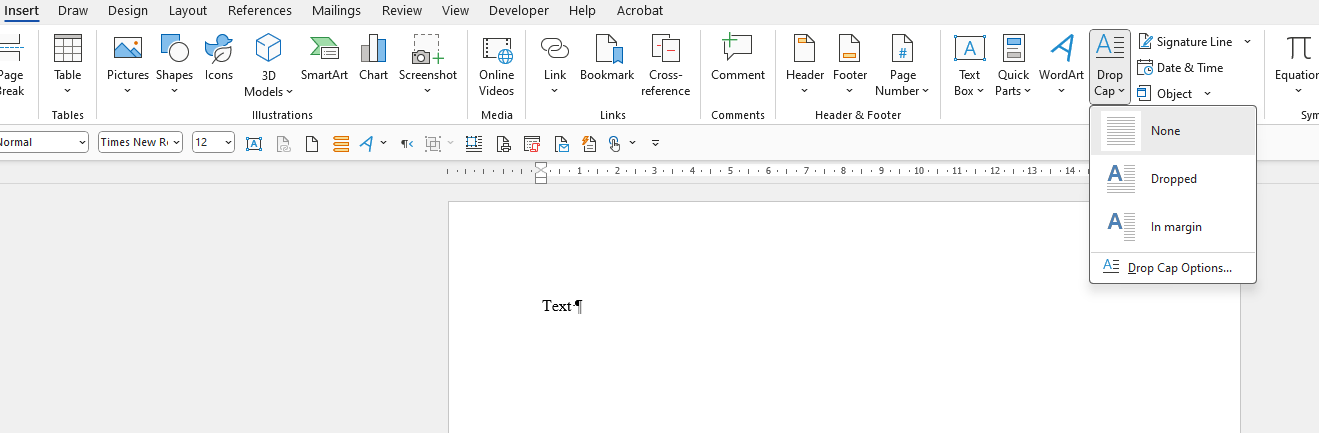Viewport: 1319px width, 433px height.
Task: Open the Header menu
Action: pos(805,65)
